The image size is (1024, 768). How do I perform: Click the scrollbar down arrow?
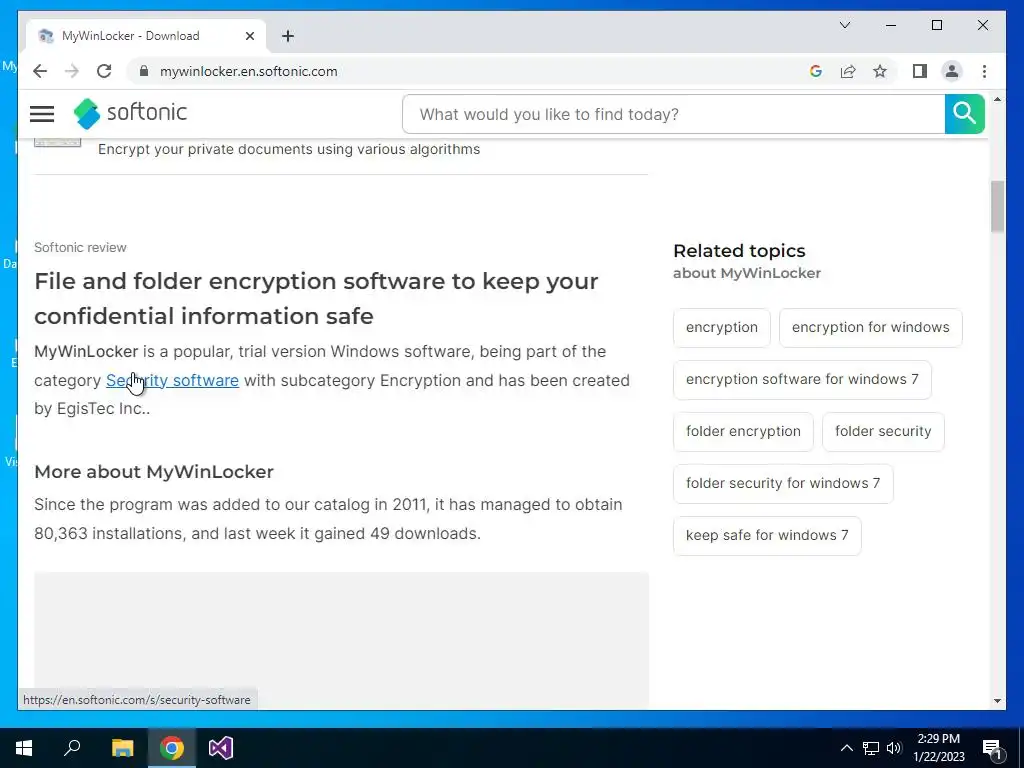click(997, 701)
